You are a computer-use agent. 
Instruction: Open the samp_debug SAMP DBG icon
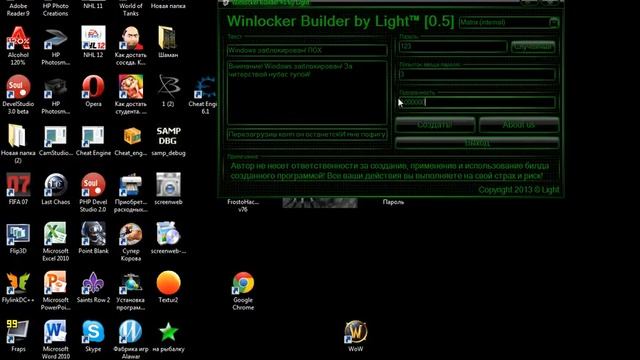168,136
